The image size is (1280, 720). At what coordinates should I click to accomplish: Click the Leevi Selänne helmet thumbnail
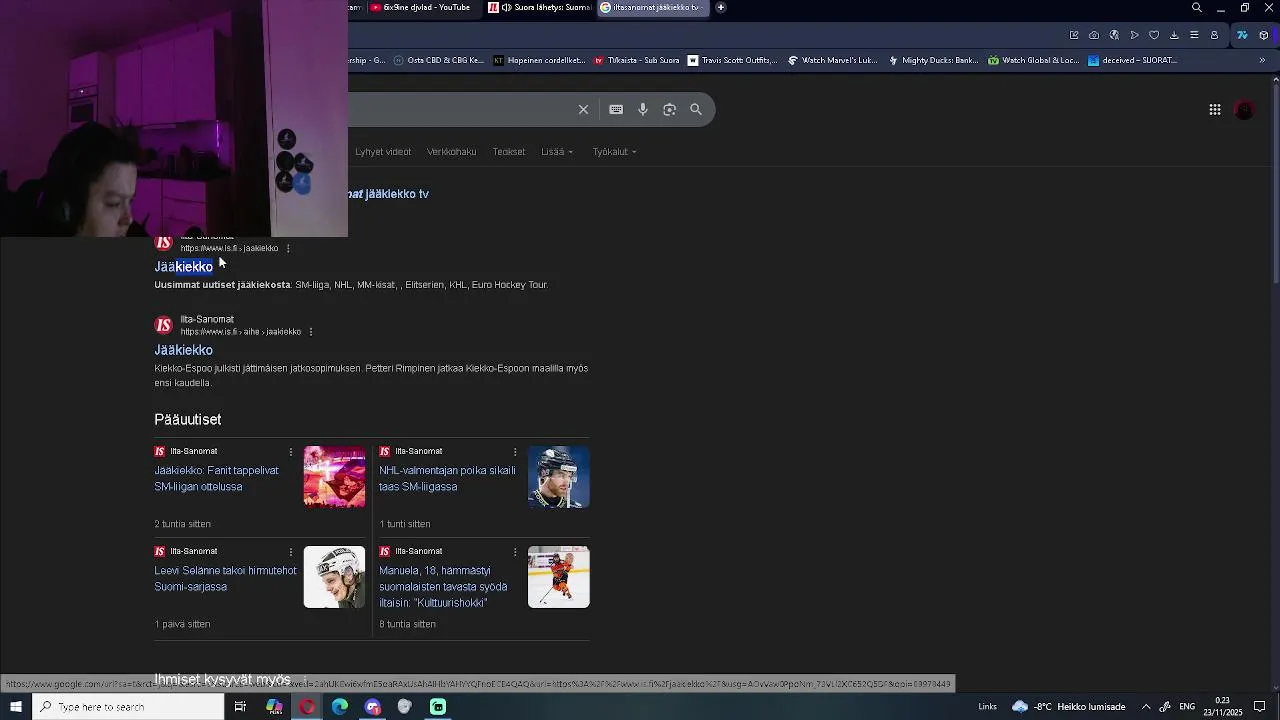click(334, 577)
